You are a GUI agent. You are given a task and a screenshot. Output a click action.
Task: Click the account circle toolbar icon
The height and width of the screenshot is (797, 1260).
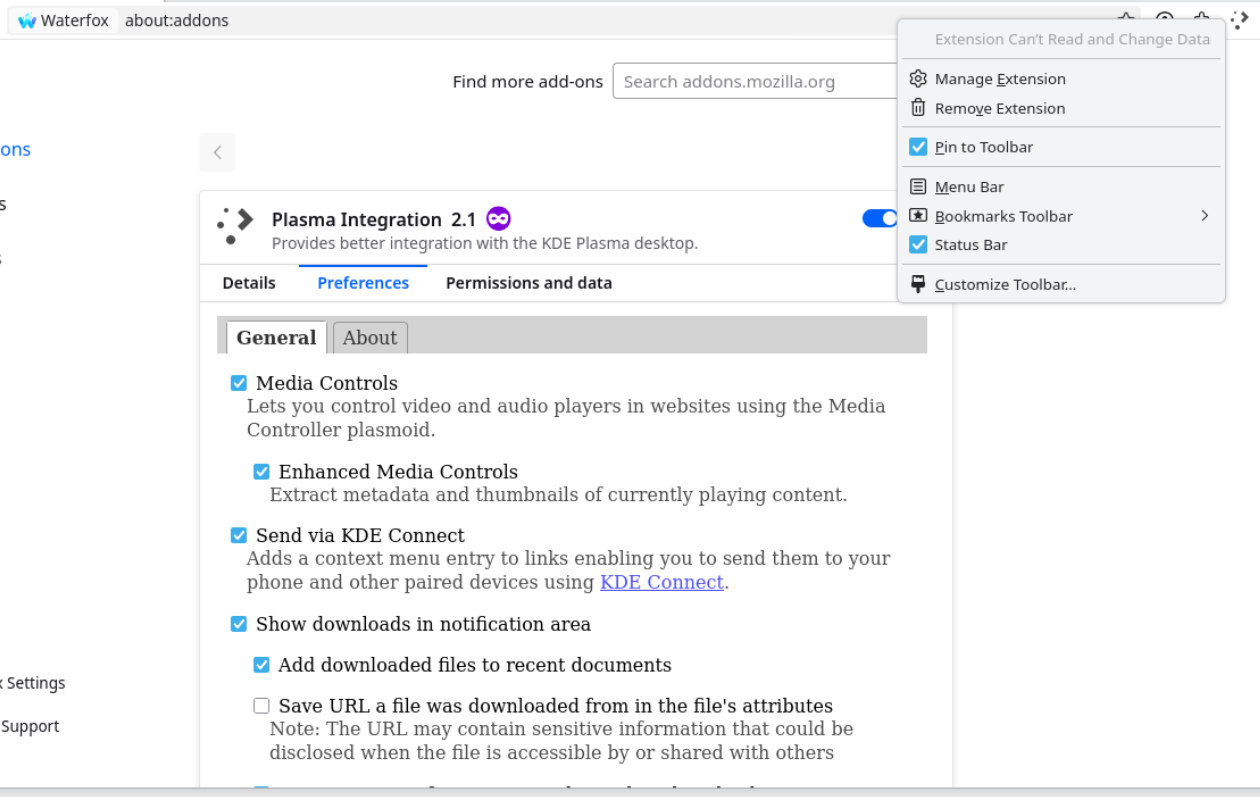pos(1164,20)
